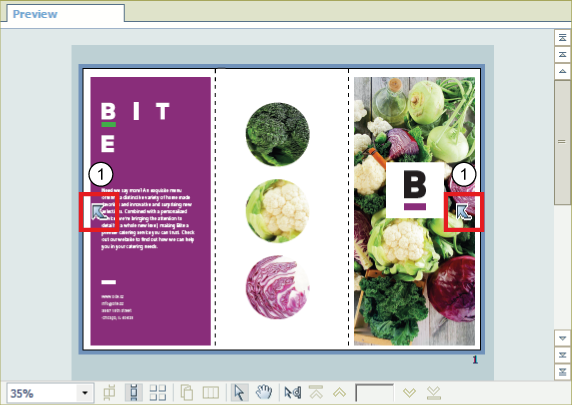572x405 pixels.
Task: Click the vertical scrollbar thumb
Action: pyautogui.click(x=562, y=142)
